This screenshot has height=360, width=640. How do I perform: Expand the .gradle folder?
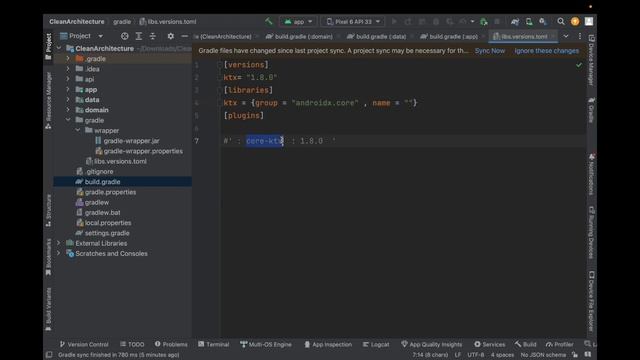coord(68,59)
